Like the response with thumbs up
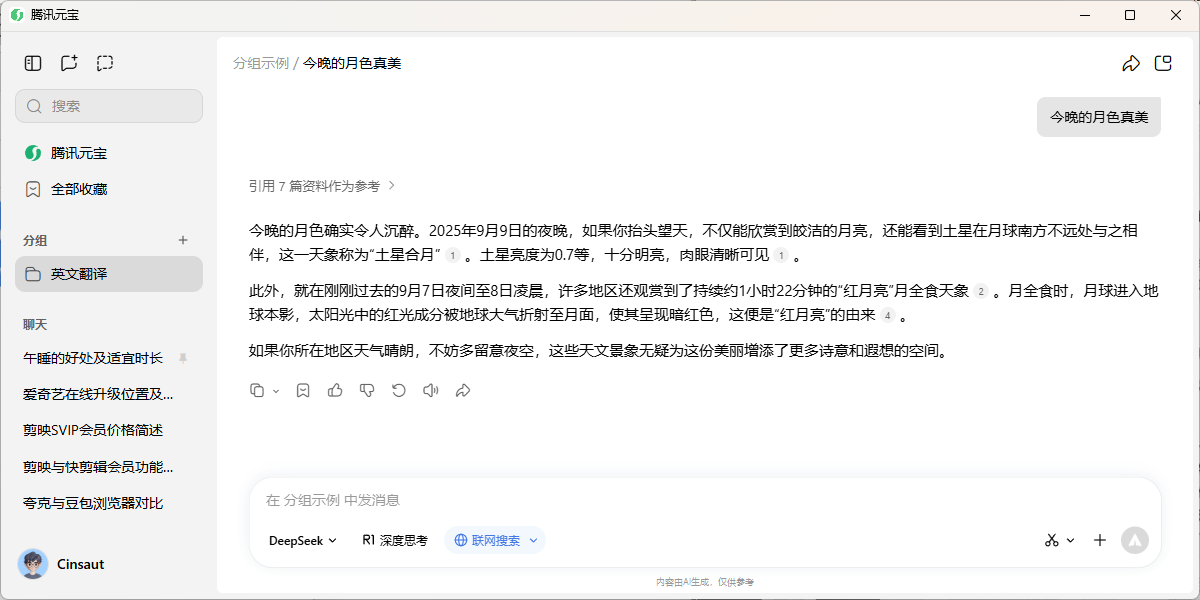 click(335, 390)
